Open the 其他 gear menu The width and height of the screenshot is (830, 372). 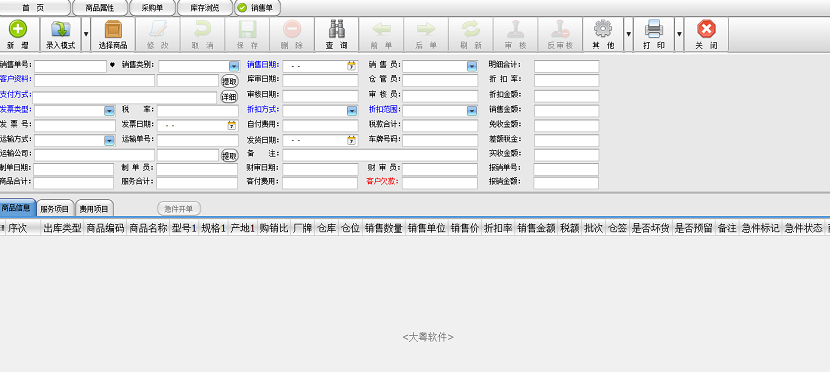tap(603, 29)
